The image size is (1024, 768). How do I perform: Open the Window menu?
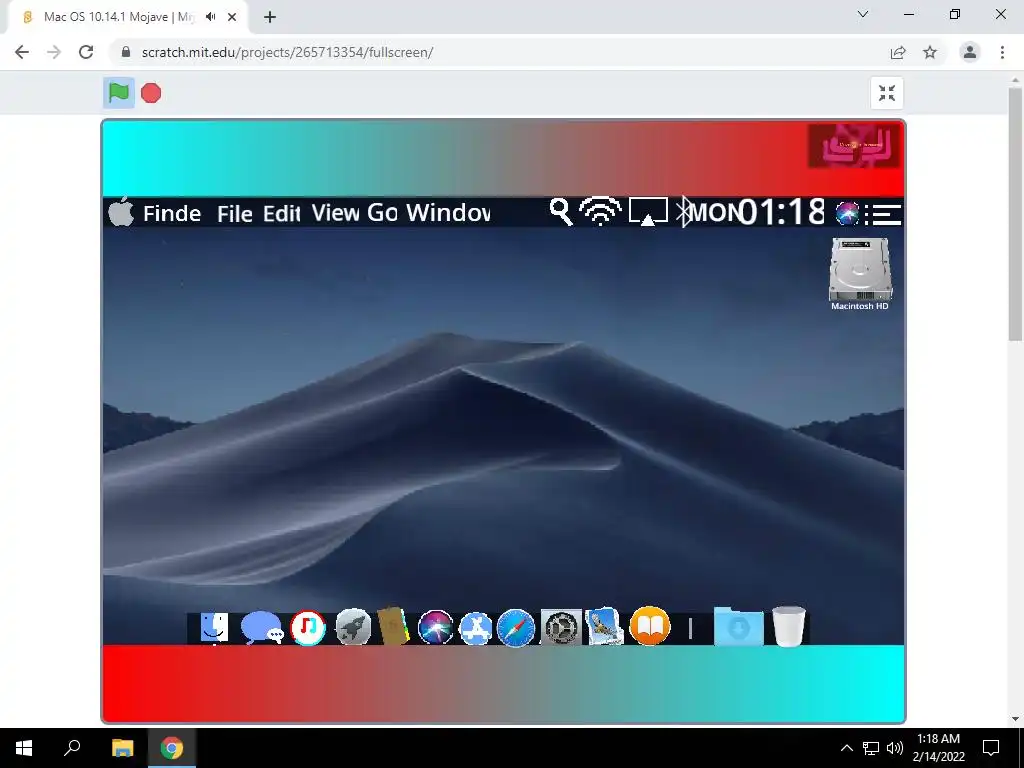pos(448,213)
